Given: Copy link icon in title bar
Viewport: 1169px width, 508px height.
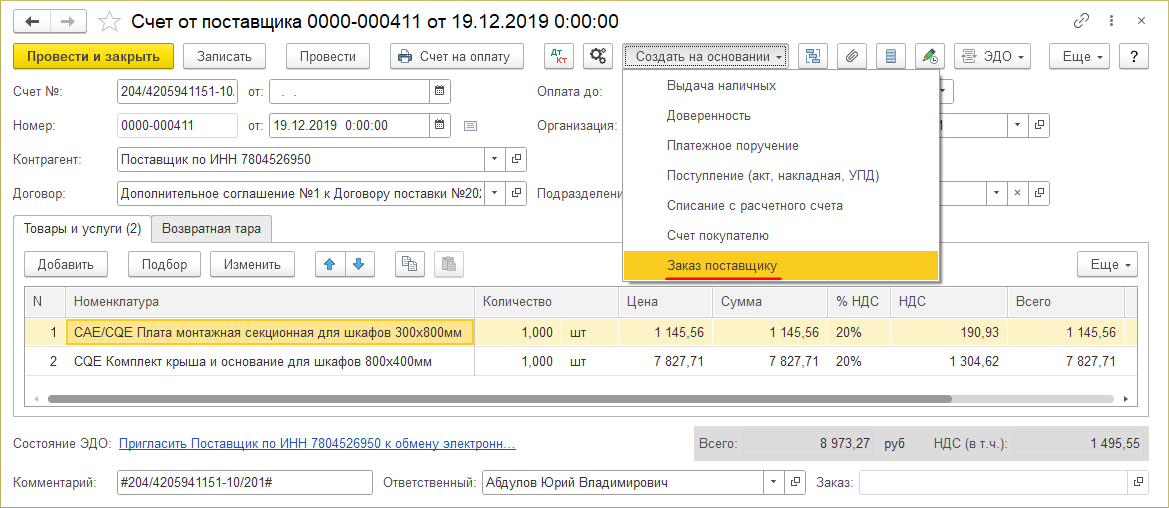Looking at the screenshot, I should [x=1081, y=21].
